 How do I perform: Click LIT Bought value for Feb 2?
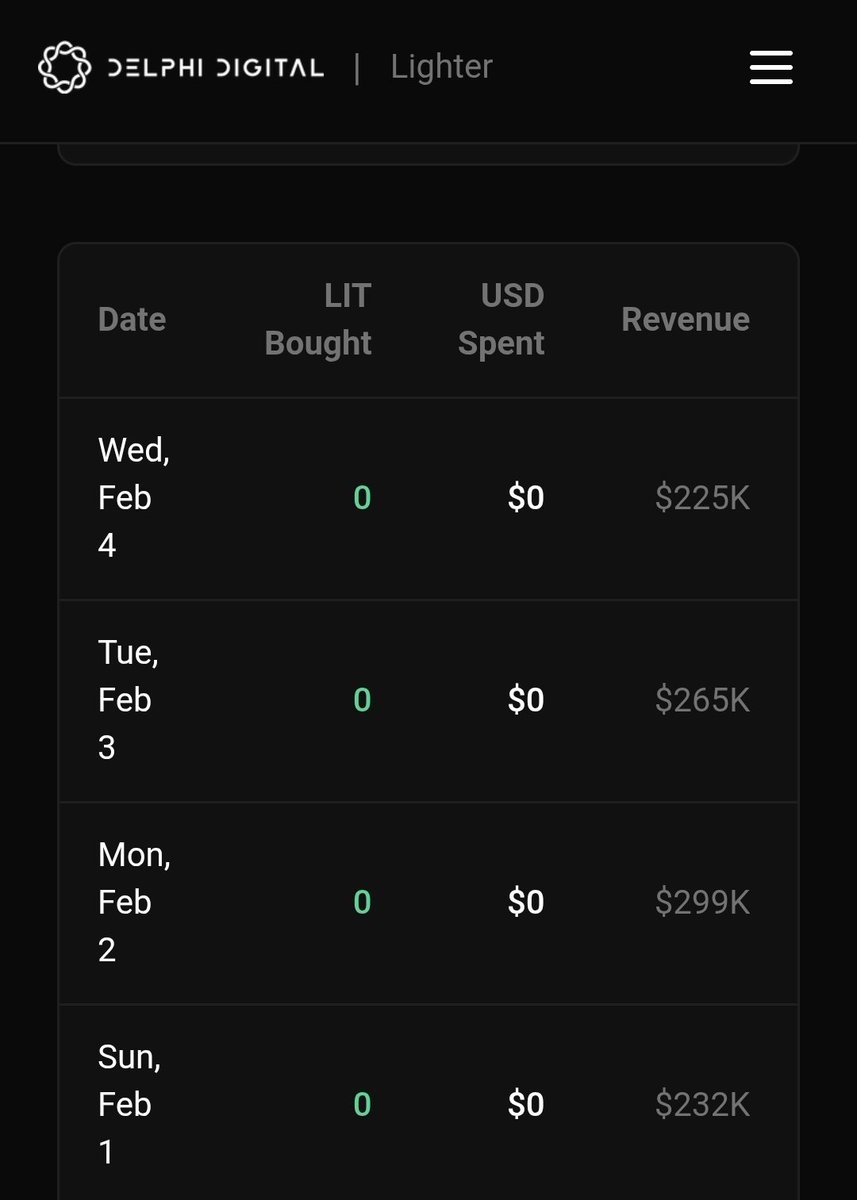(x=362, y=902)
